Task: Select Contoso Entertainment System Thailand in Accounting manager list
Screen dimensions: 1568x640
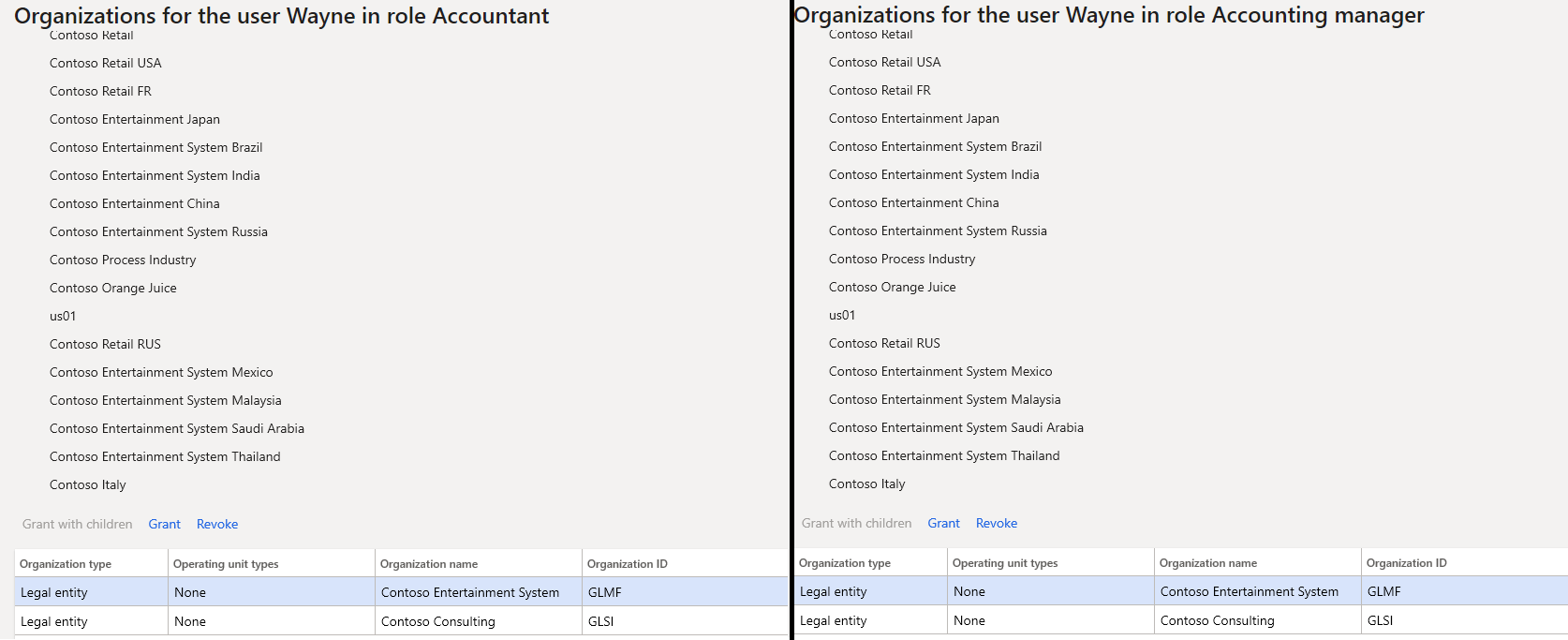Action: 944,455
